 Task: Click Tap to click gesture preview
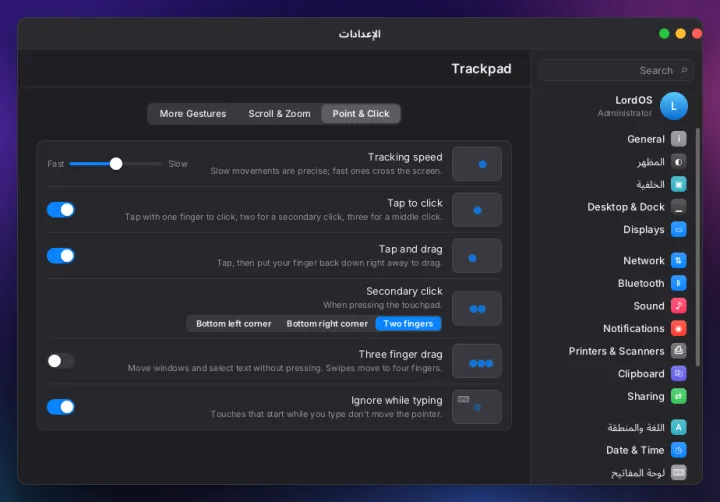(477, 209)
